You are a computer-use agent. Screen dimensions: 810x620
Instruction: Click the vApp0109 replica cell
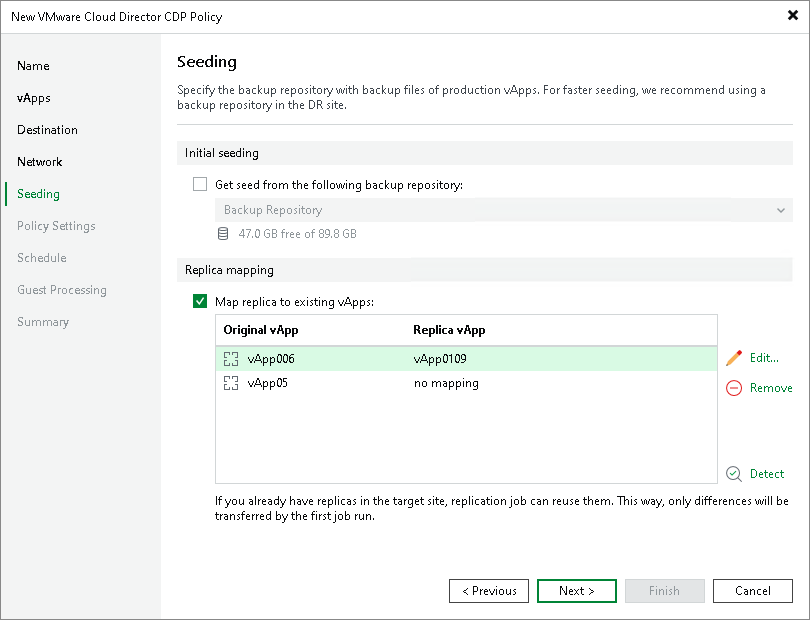click(440, 359)
